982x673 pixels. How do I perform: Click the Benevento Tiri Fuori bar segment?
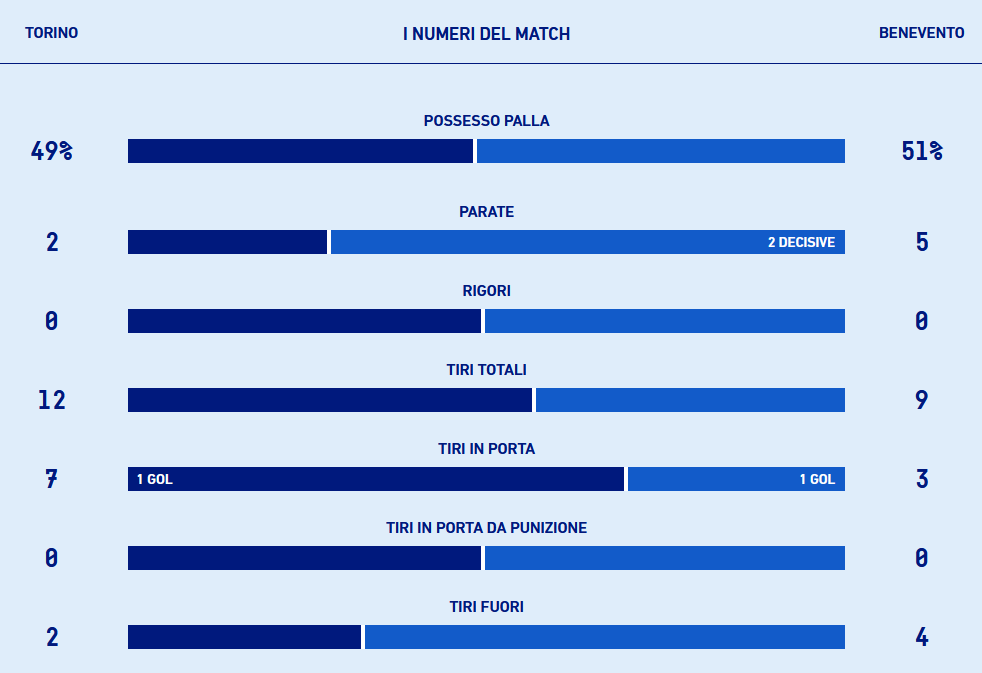(604, 637)
